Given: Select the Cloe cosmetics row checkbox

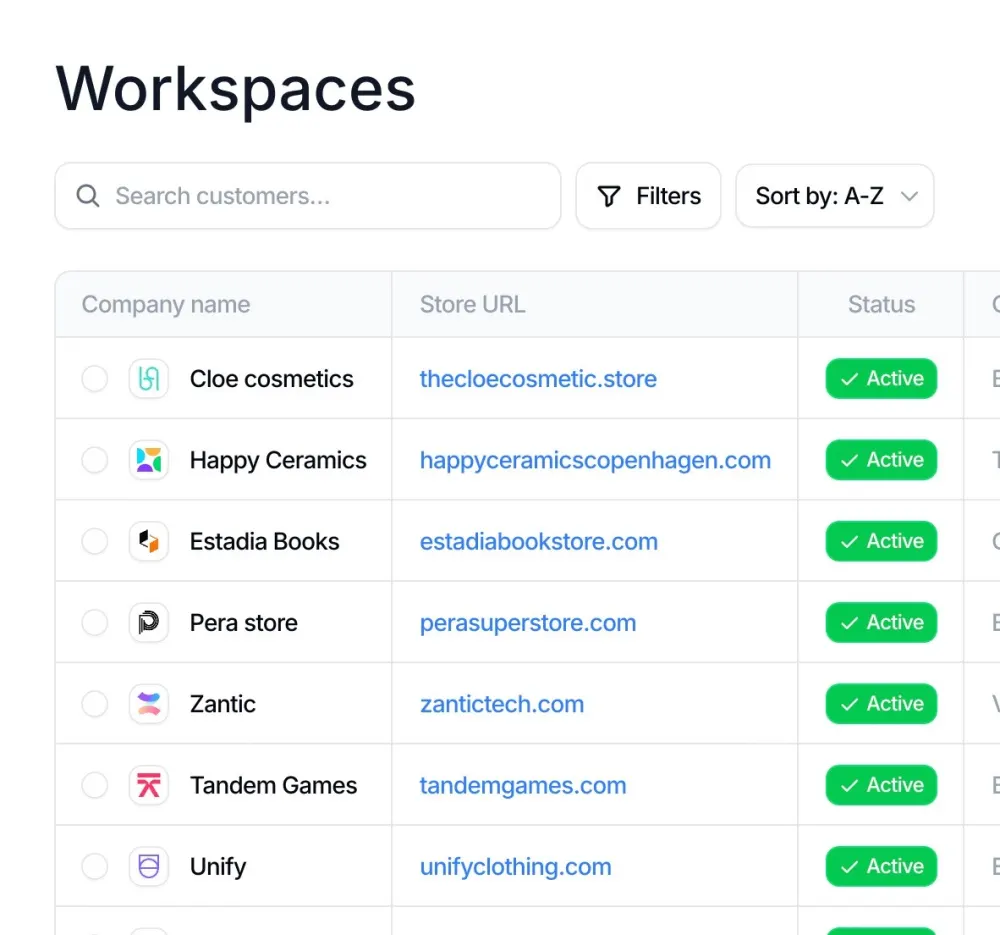Looking at the screenshot, I should click(94, 379).
